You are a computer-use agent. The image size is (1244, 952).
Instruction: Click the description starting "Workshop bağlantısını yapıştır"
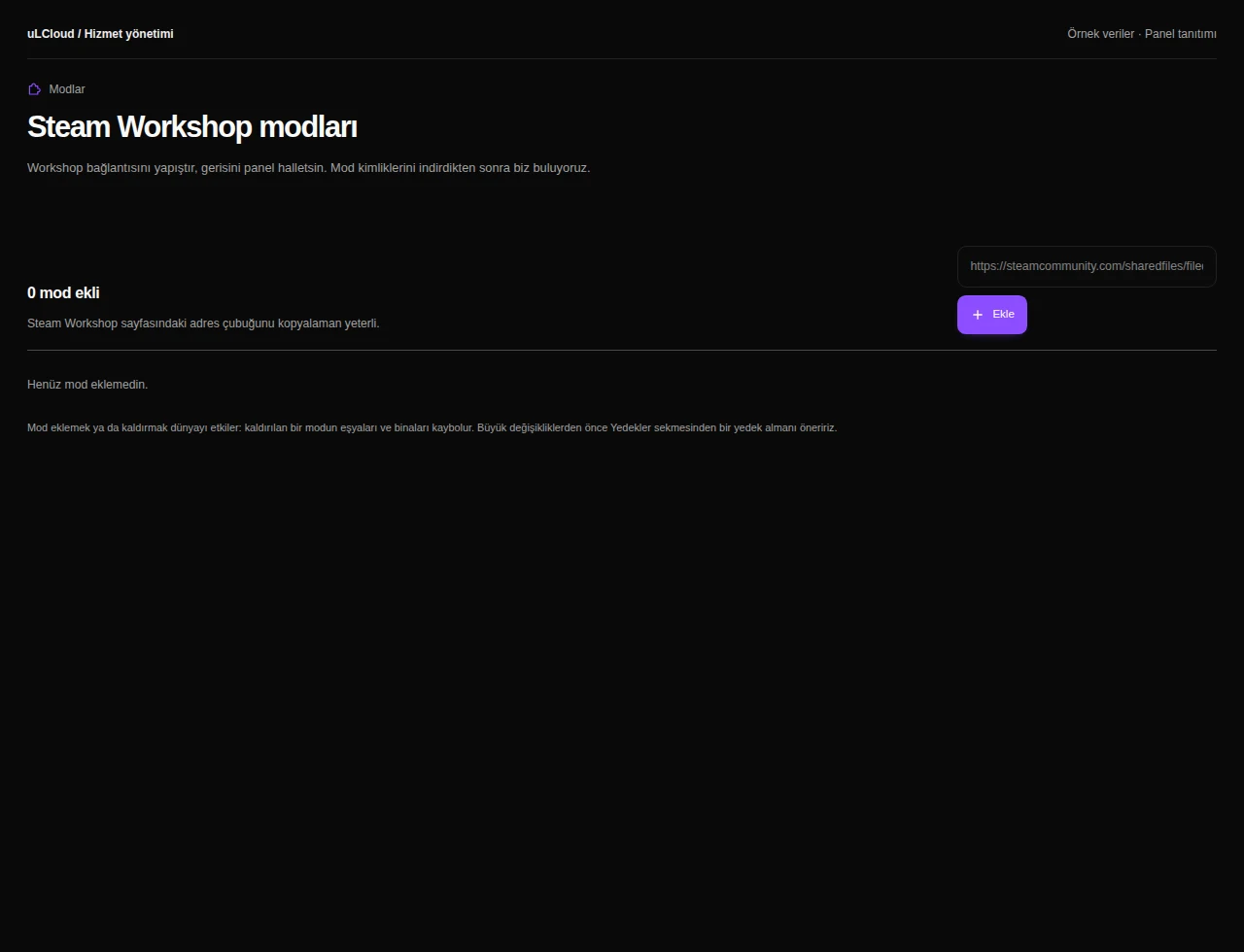click(x=309, y=168)
